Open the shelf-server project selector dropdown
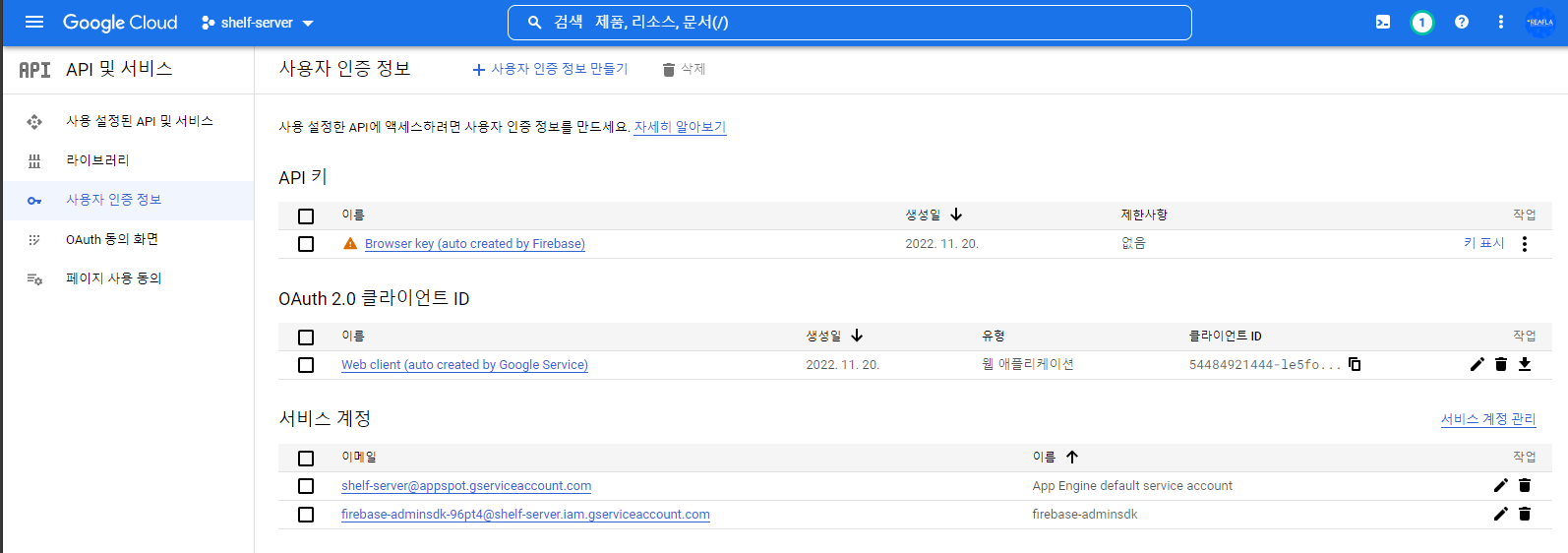Image resolution: width=1568 pixels, height=553 pixels. (257, 23)
